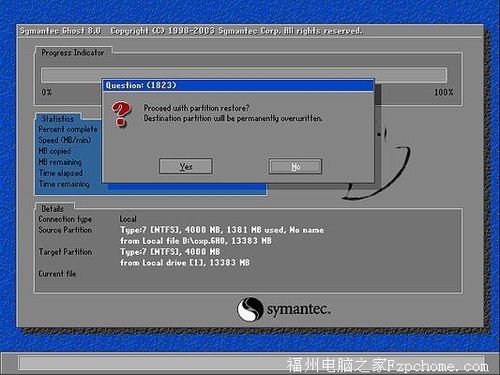This screenshot has height=375, width=500.
Task: Click the symantec wordmark text
Action: pyautogui.click(x=299, y=309)
